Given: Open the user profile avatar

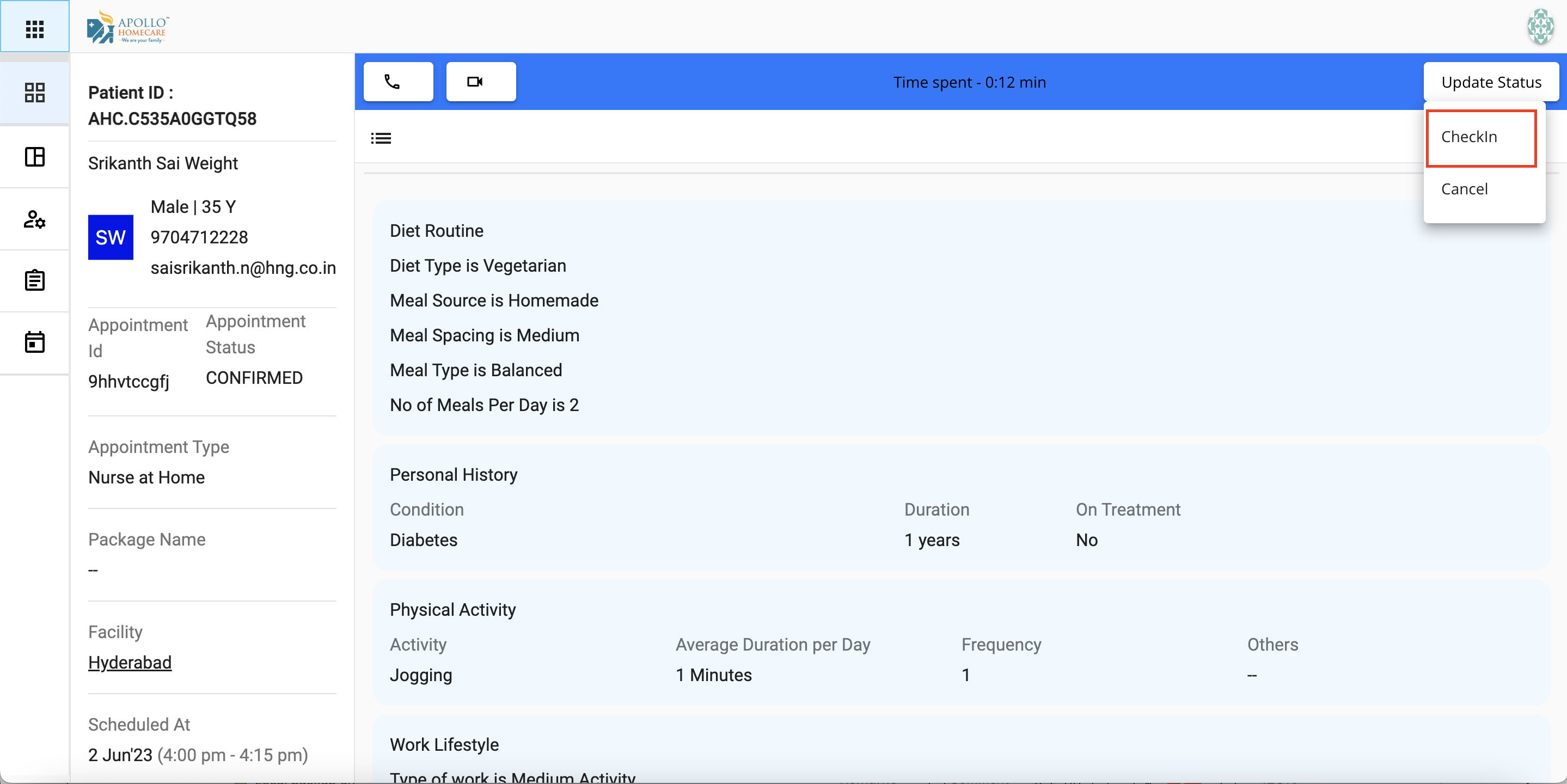Looking at the screenshot, I should (1540, 27).
